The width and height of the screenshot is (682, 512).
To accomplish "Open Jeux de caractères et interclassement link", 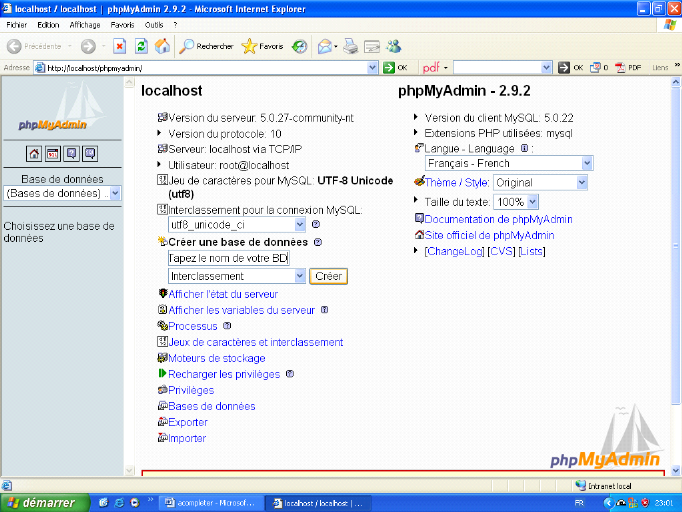I will (x=256, y=342).
